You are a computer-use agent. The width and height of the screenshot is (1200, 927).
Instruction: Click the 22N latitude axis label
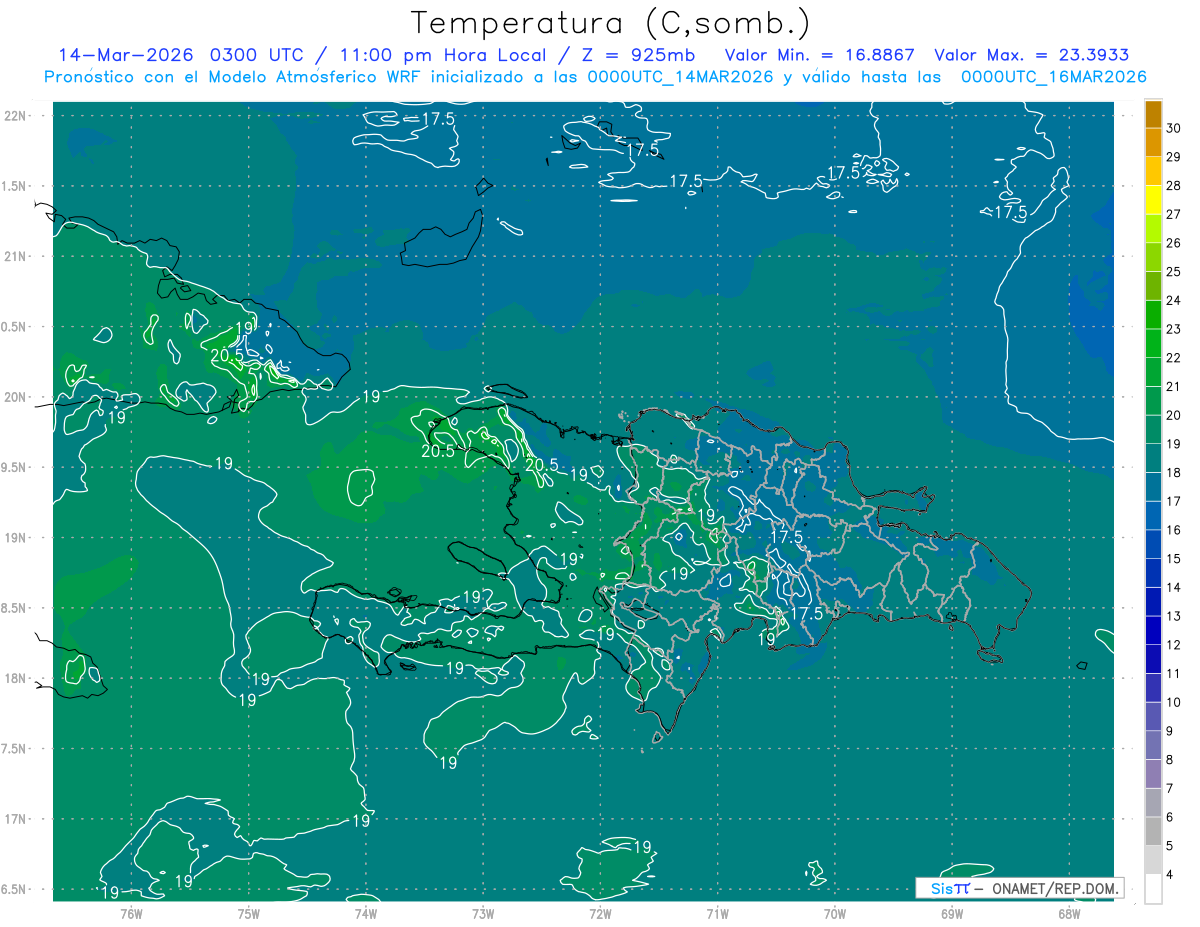(14, 116)
